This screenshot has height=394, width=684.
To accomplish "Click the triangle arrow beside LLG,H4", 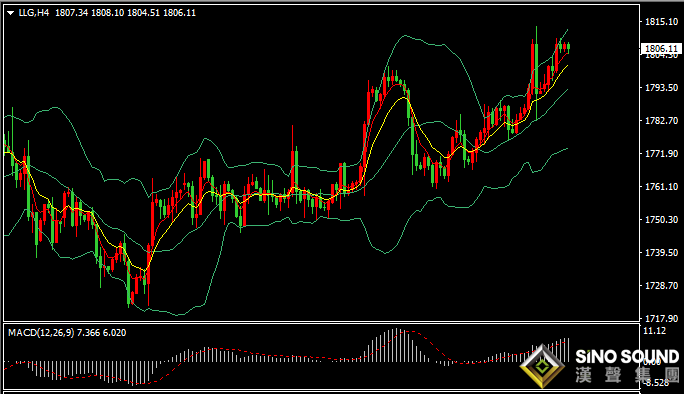I will [10, 13].
